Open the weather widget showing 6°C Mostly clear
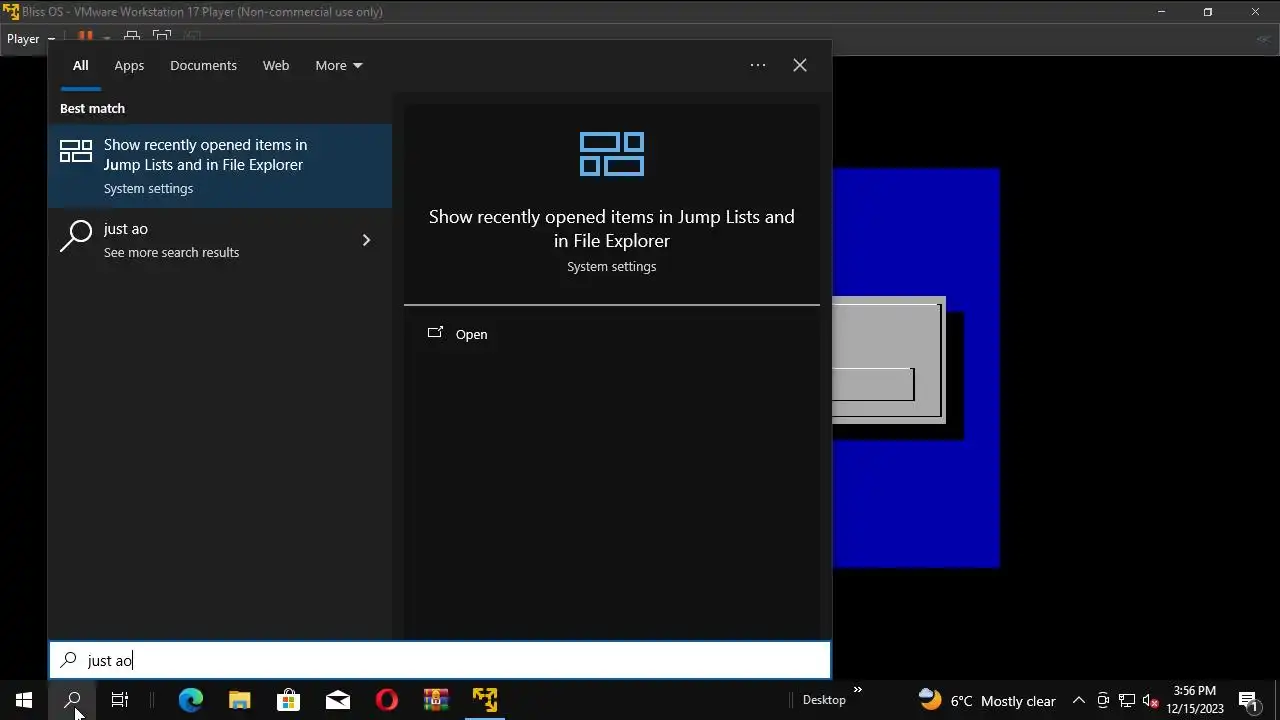The width and height of the screenshot is (1280, 720). [987, 700]
